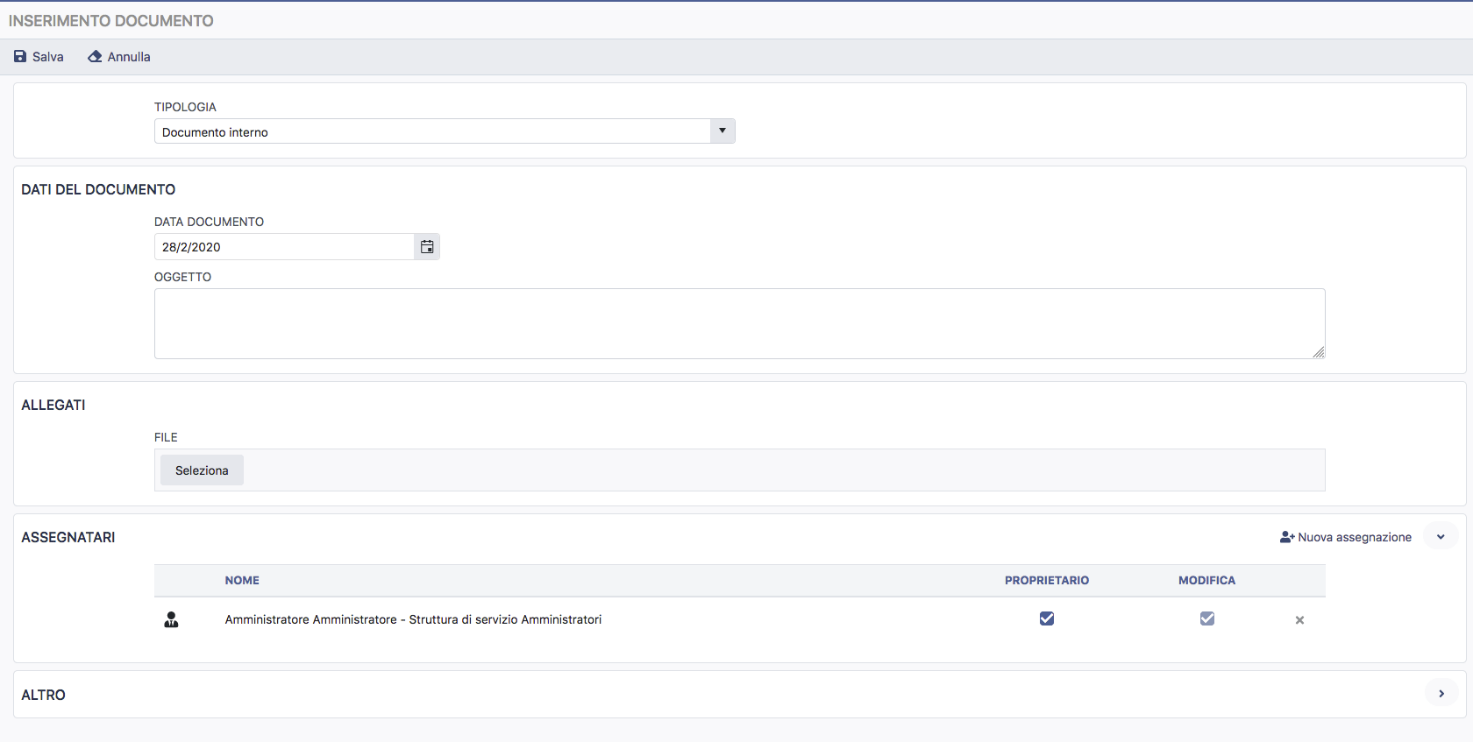This screenshot has height=742, width=1473.
Task: Open the Tipologia dropdown arrow
Action: [723, 132]
